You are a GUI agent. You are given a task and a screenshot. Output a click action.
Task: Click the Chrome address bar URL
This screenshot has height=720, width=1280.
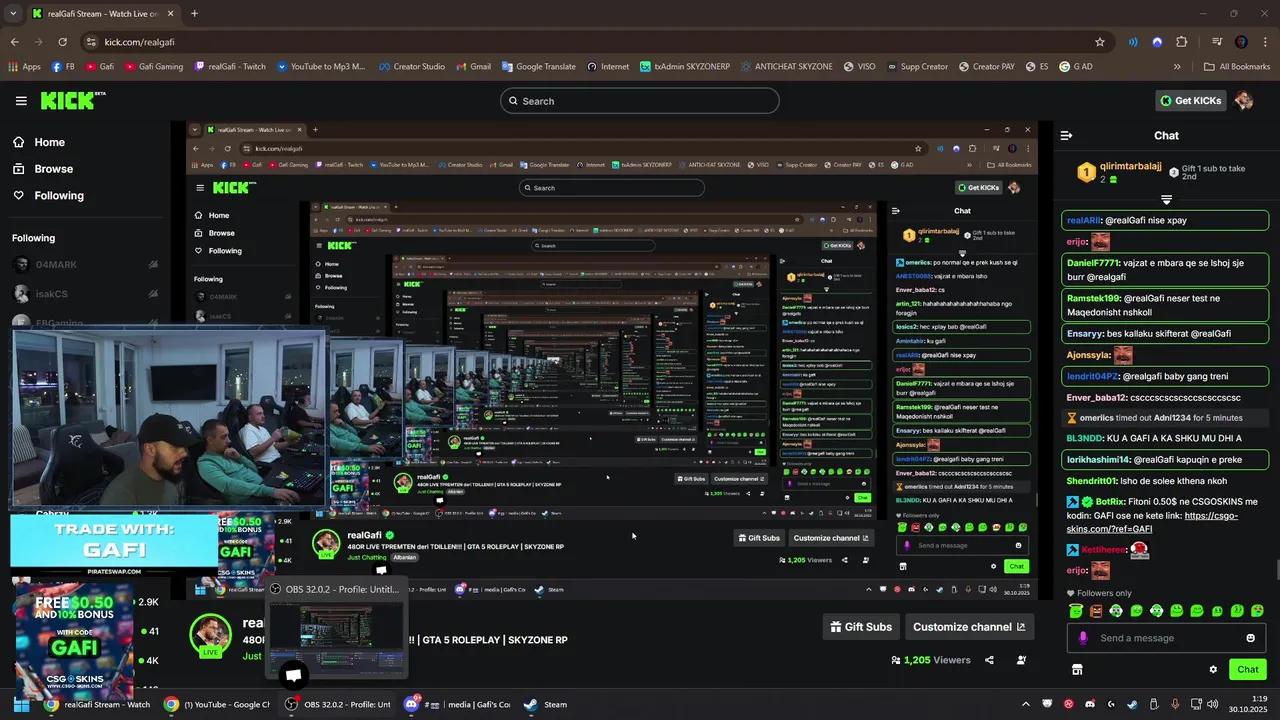[x=140, y=42]
